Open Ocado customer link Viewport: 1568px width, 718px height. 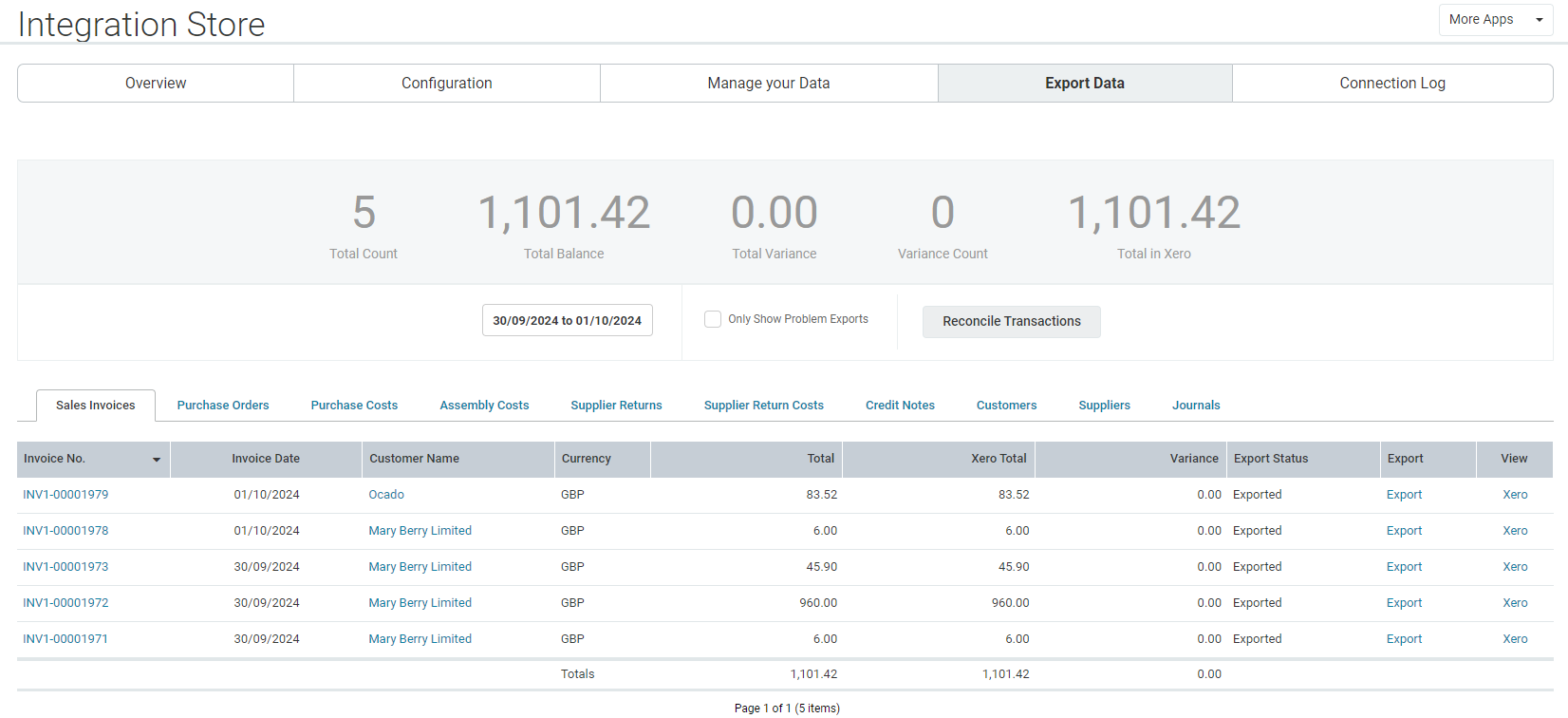point(386,495)
